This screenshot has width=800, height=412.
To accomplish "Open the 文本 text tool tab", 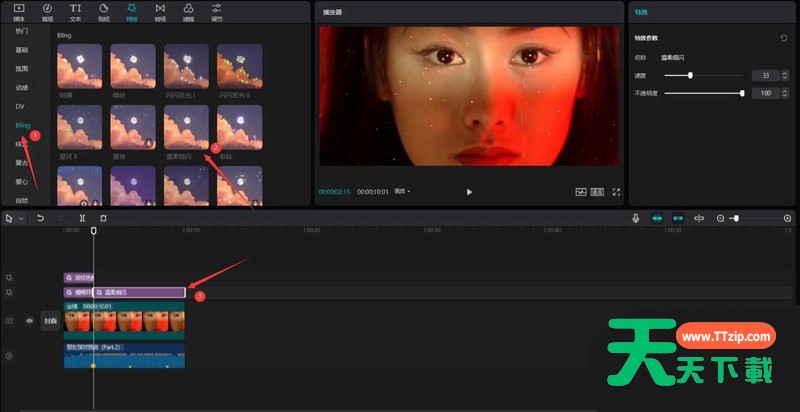I will point(76,11).
